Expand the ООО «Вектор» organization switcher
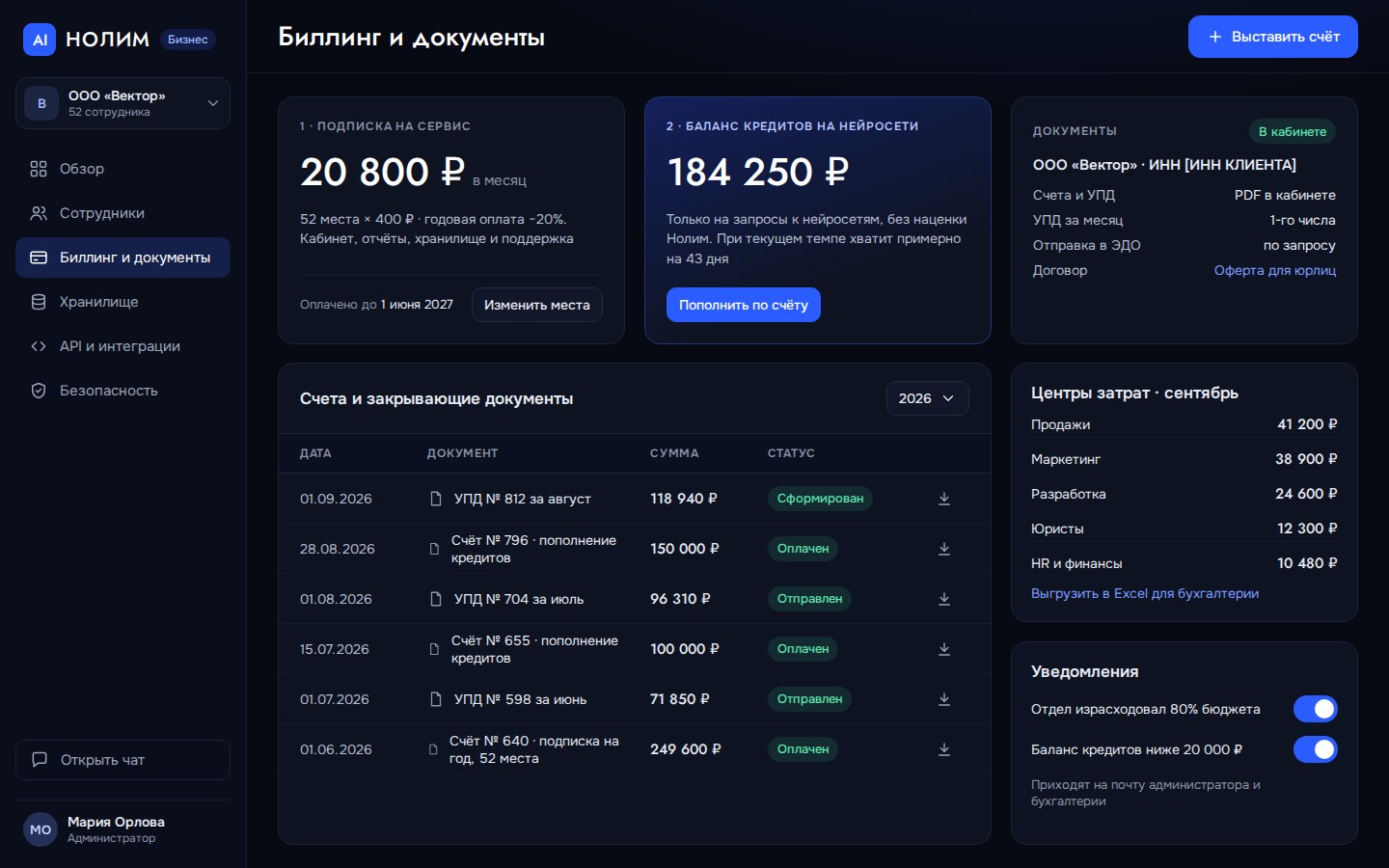This screenshot has width=1389, height=868. pyautogui.click(x=123, y=103)
